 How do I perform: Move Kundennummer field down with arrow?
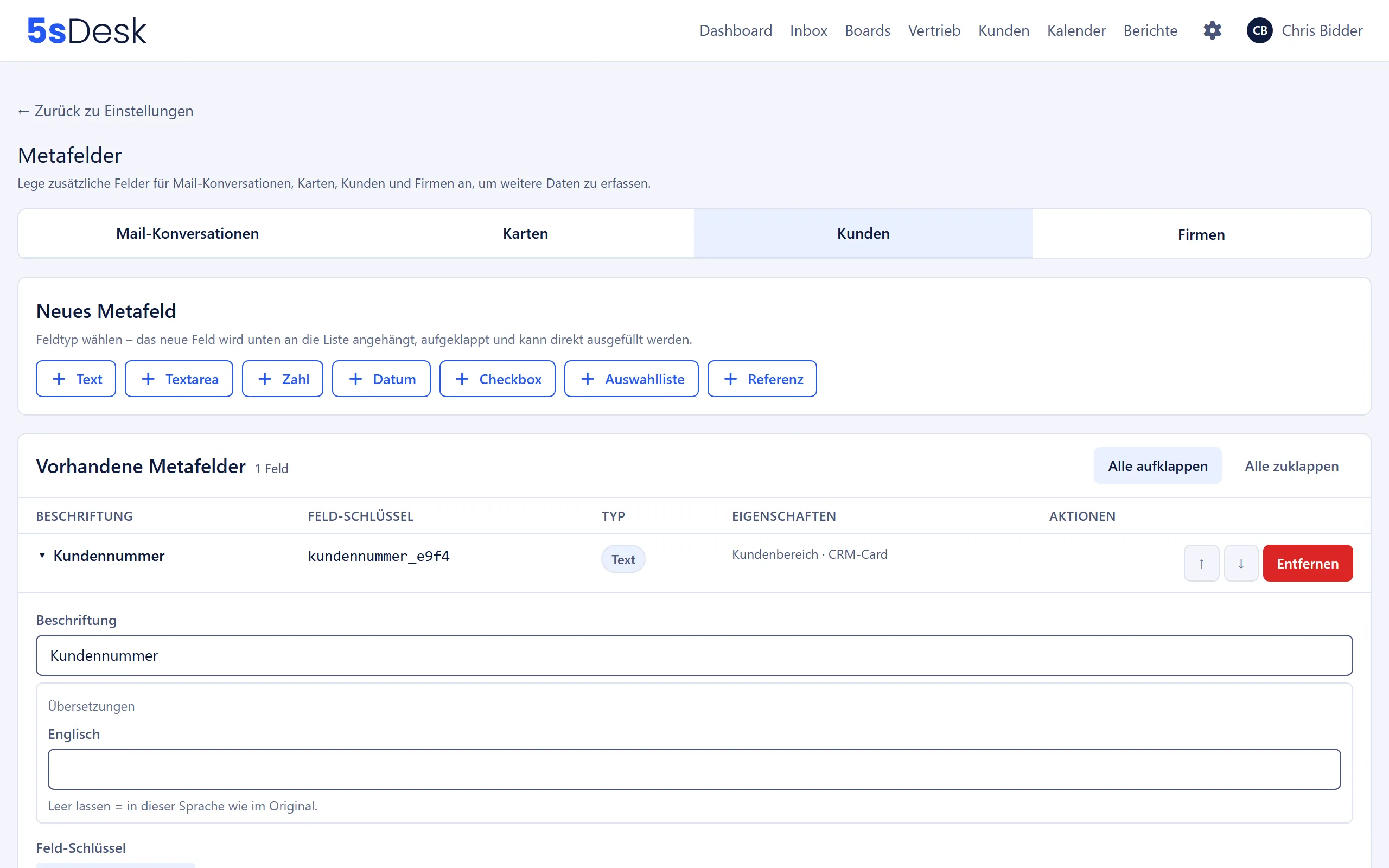pyautogui.click(x=1241, y=563)
